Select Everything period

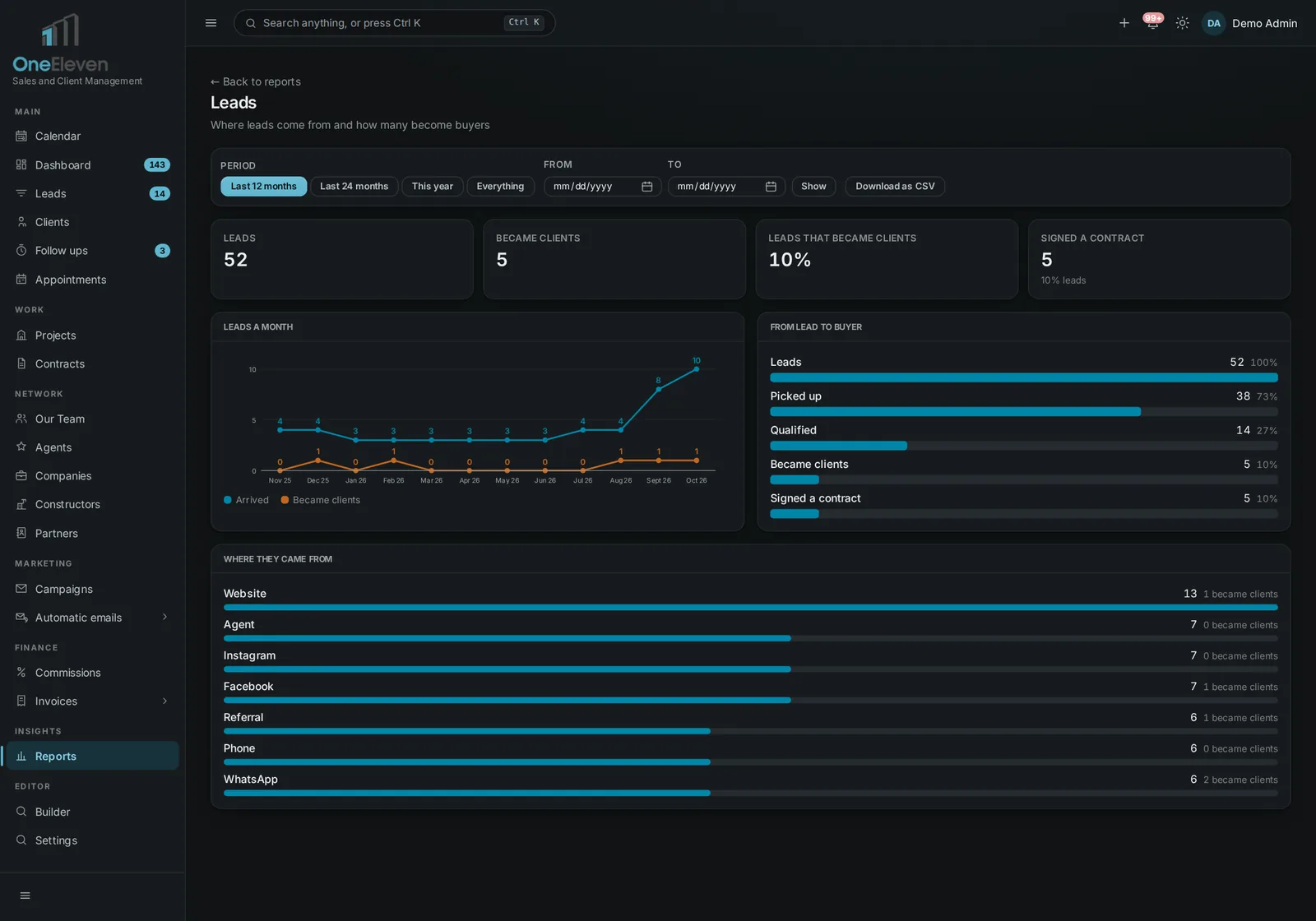coord(500,187)
